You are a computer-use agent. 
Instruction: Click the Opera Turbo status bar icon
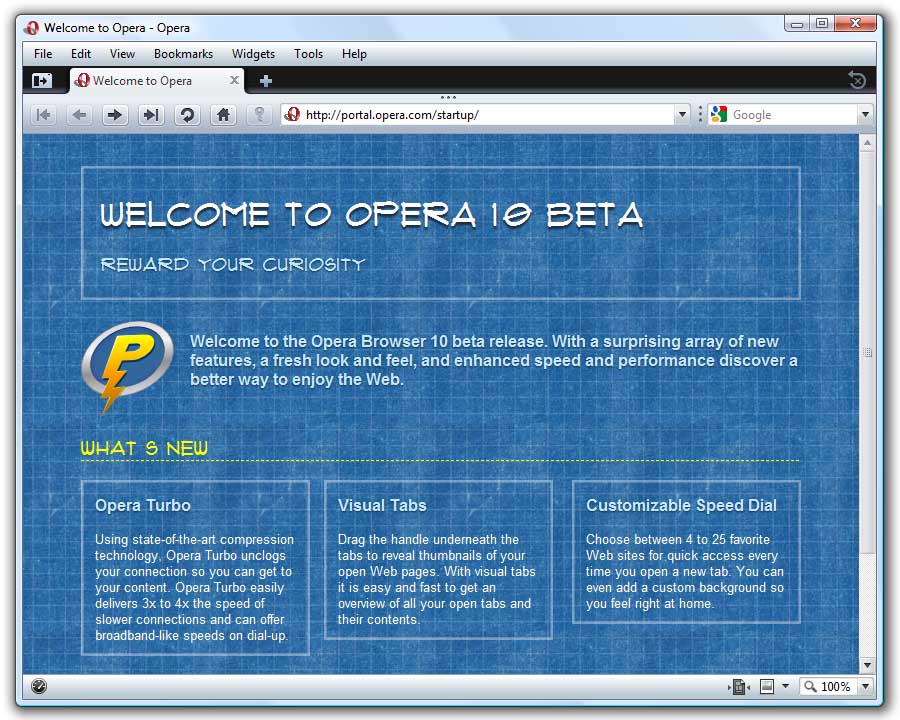click(39, 686)
